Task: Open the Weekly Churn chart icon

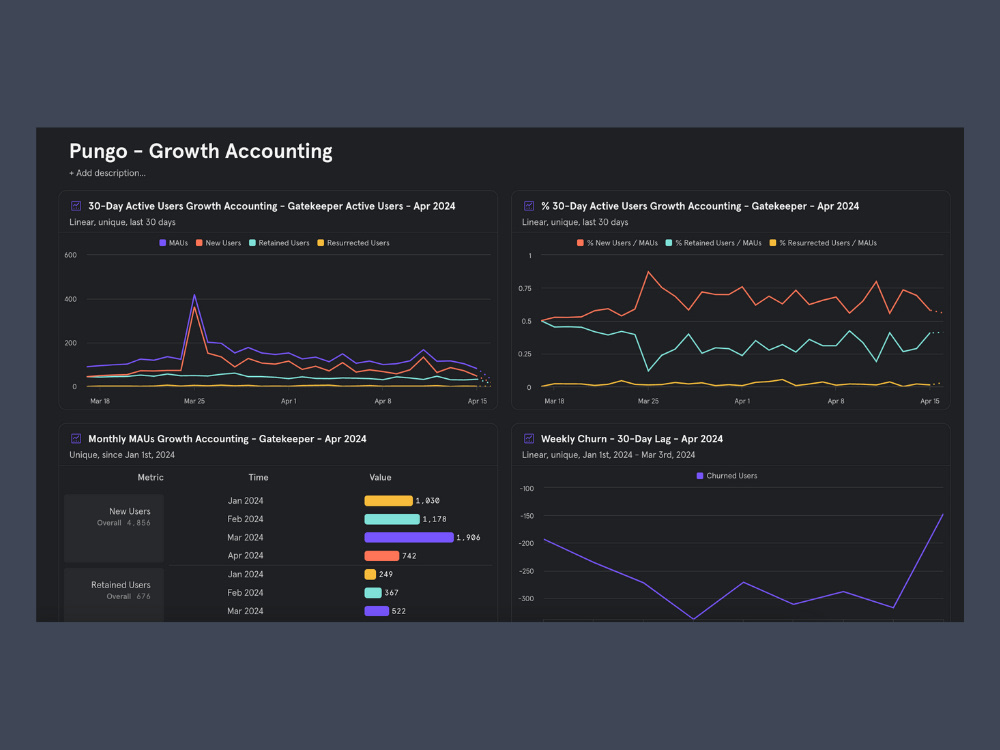Action: tap(528, 438)
